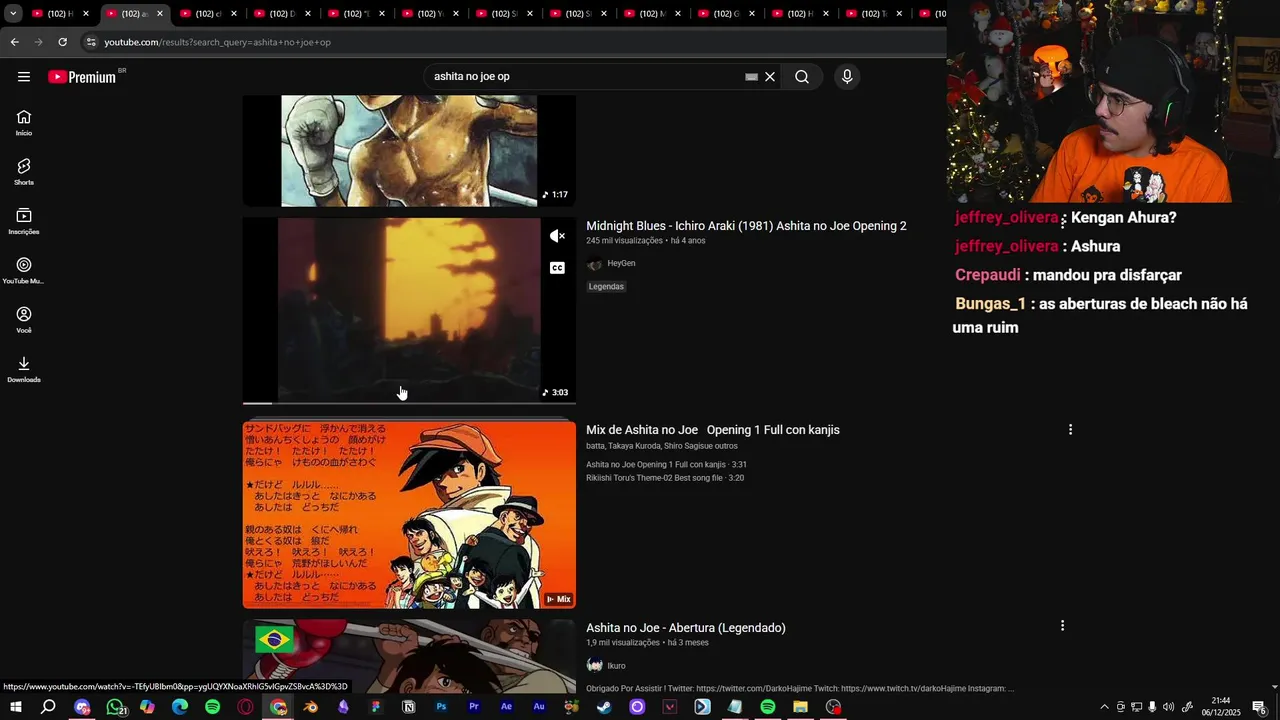This screenshot has width=1280, height=720.
Task: Open WhatsApp from the taskbar
Action: pyautogui.click(x=115, y=707)
